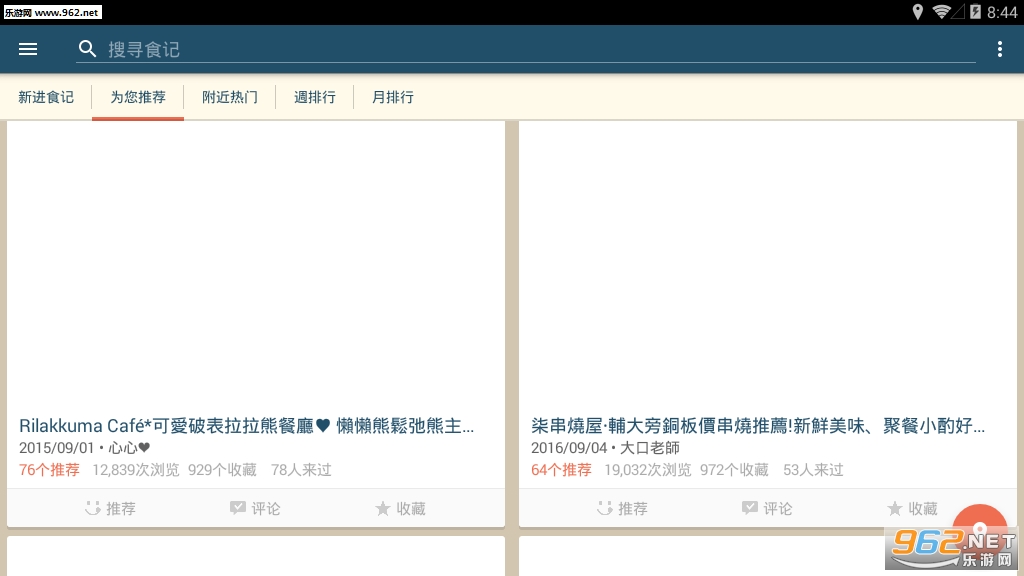Select the 为您推荐 tab

138,97
